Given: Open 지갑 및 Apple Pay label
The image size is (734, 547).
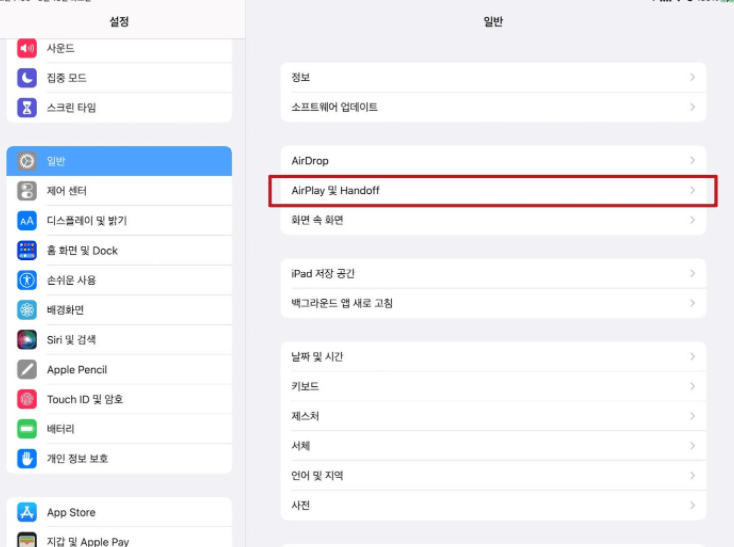Looking at the screenshot, I should [88, 541].
